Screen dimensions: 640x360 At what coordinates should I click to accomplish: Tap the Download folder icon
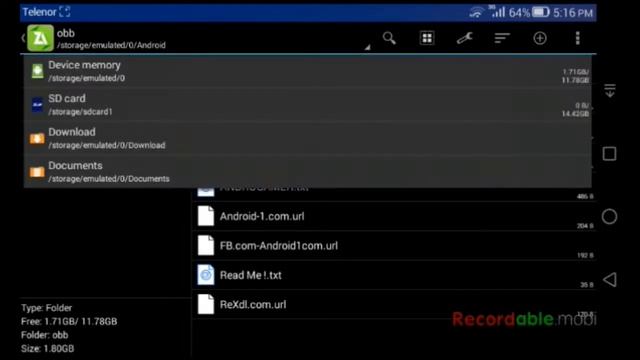[37, 139]
